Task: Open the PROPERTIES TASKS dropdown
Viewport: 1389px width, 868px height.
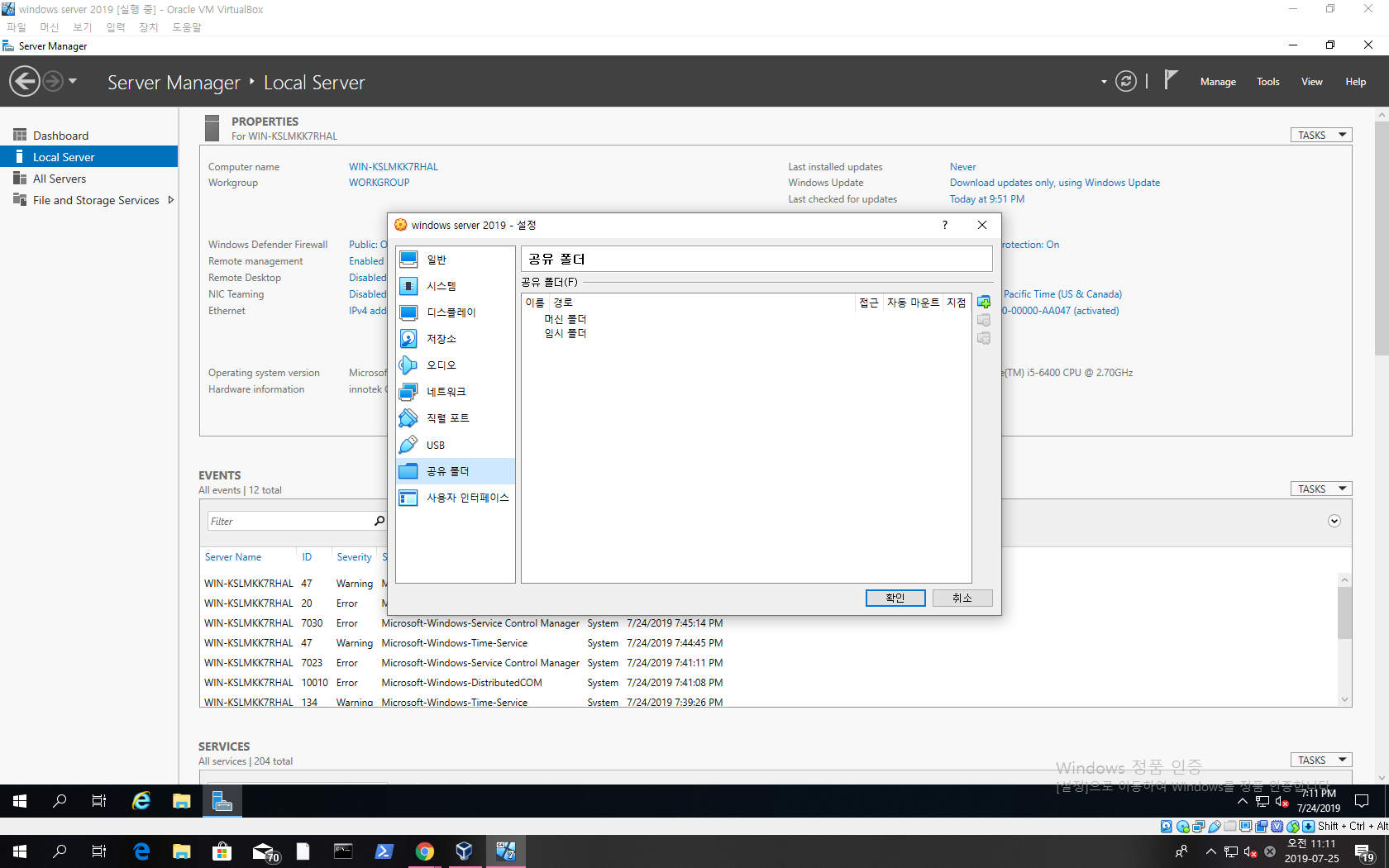Action: click(1321, 135)
